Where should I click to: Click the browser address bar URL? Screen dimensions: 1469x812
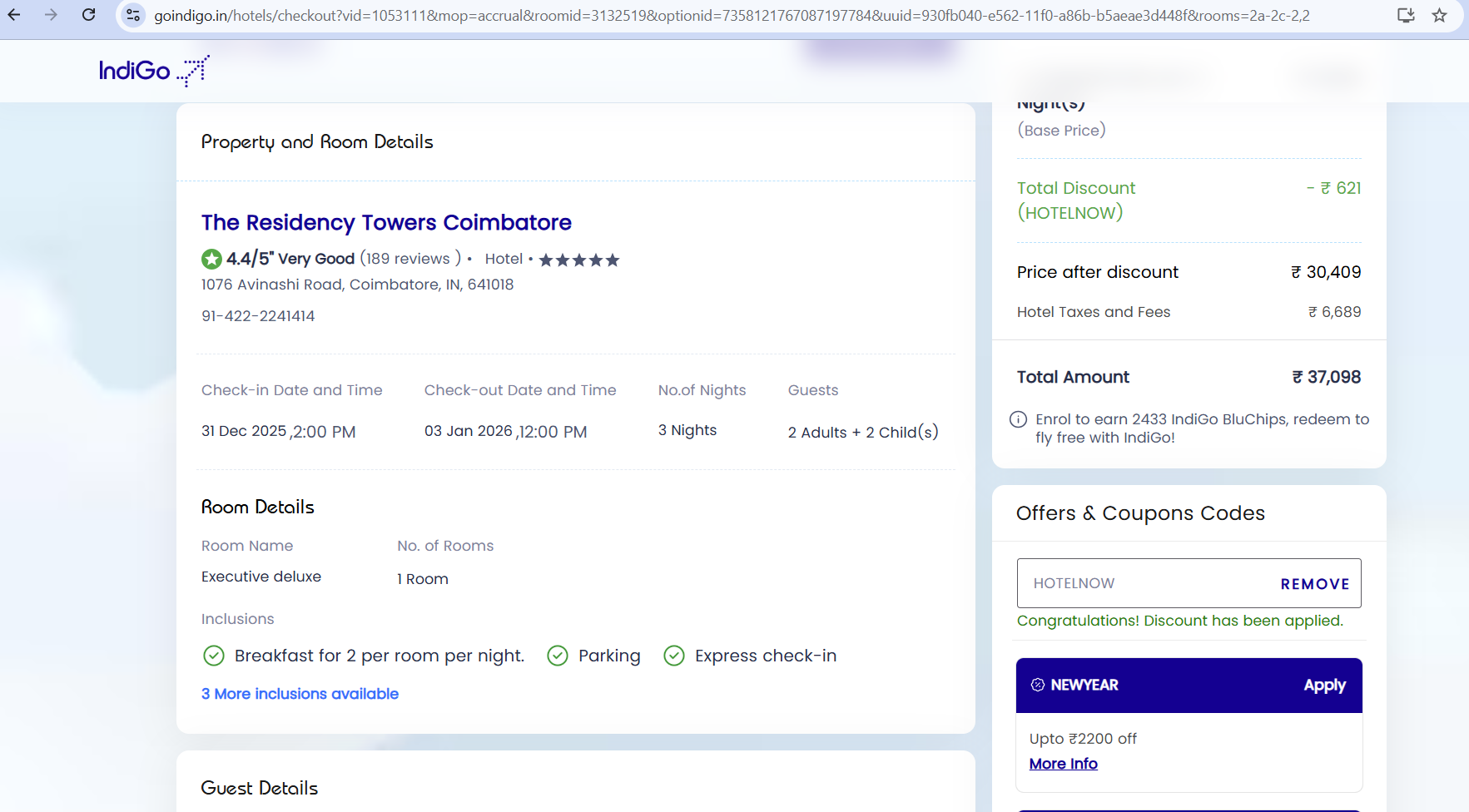[731, 15]
